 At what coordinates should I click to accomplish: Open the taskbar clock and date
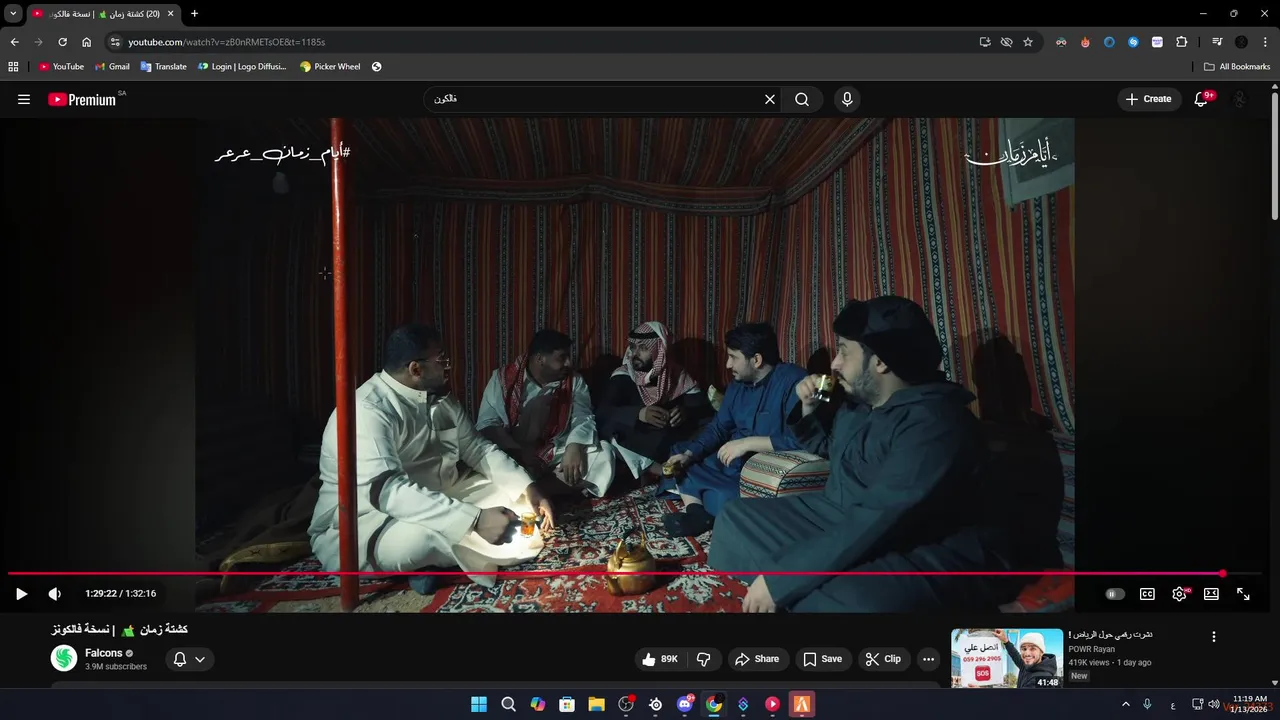point(1250,704)
